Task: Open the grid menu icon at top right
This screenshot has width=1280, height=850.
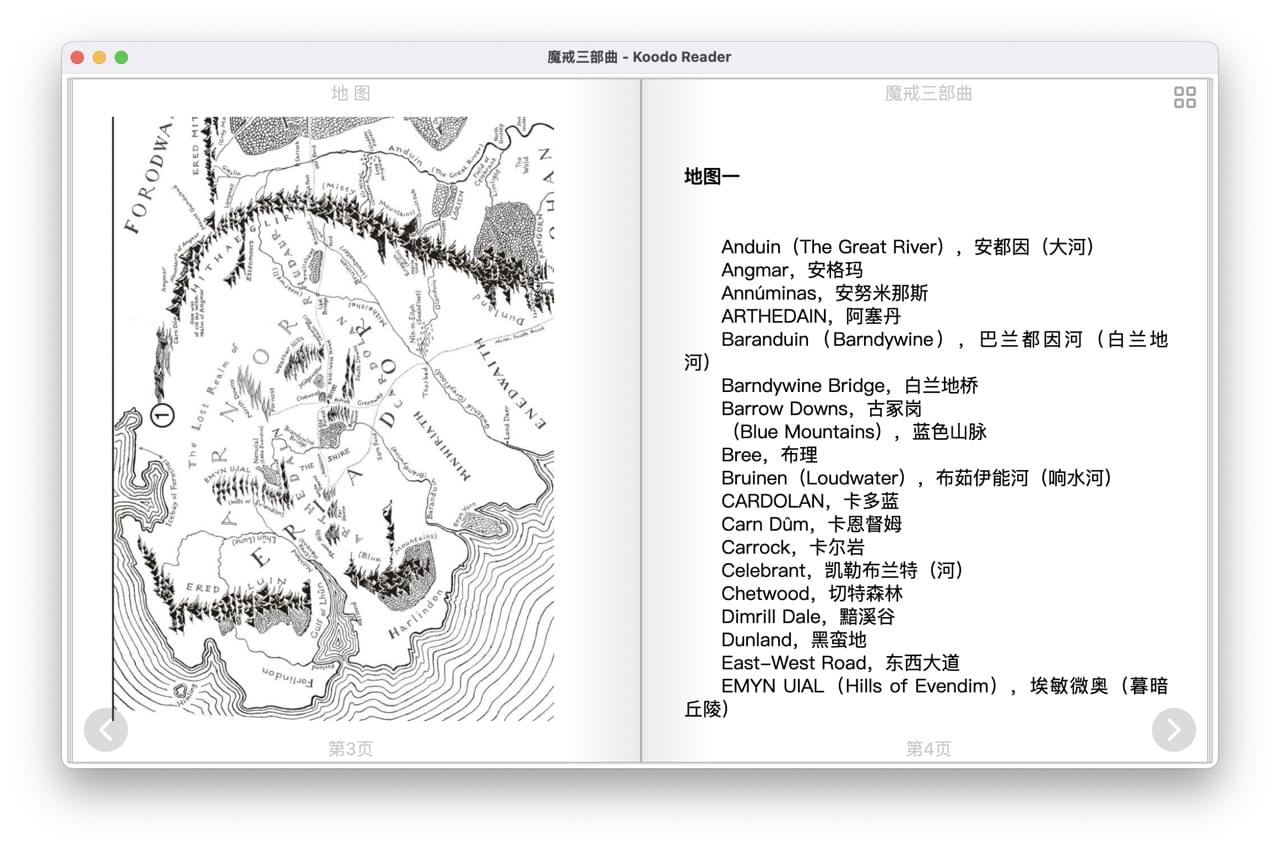Action: click(x=1185, y=97)
